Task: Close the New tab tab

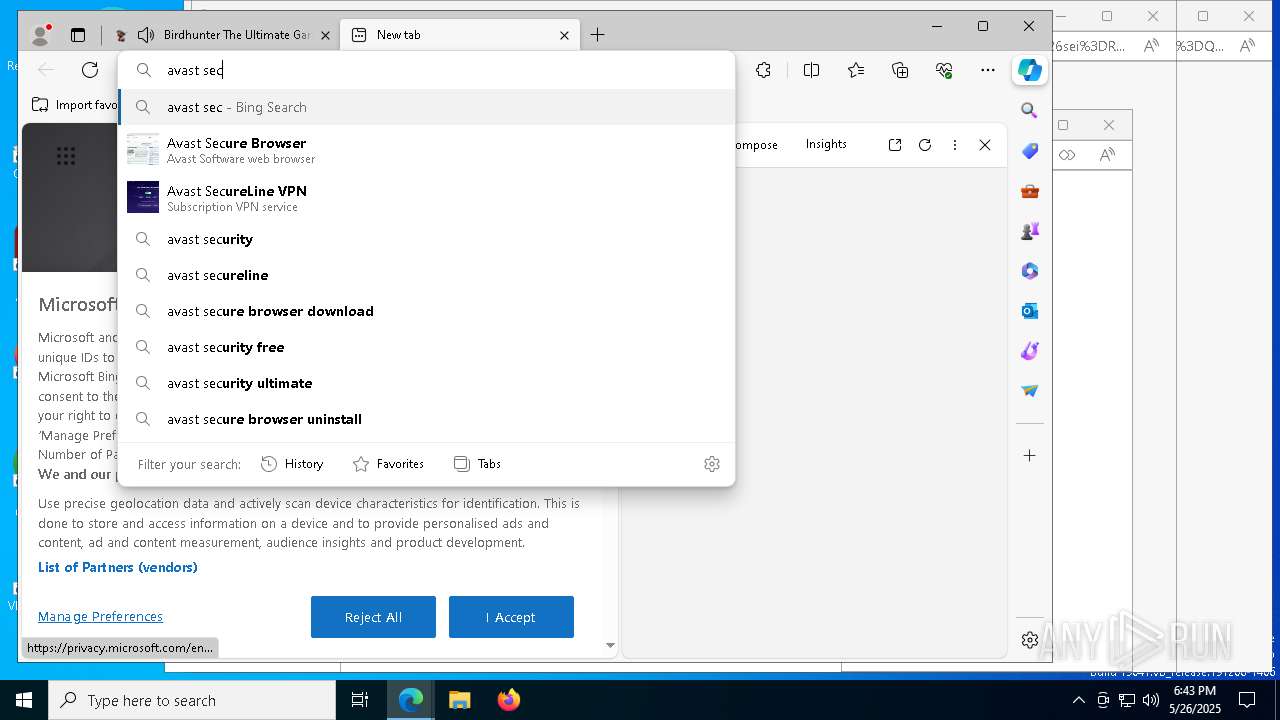Action: tap(564, 35)
